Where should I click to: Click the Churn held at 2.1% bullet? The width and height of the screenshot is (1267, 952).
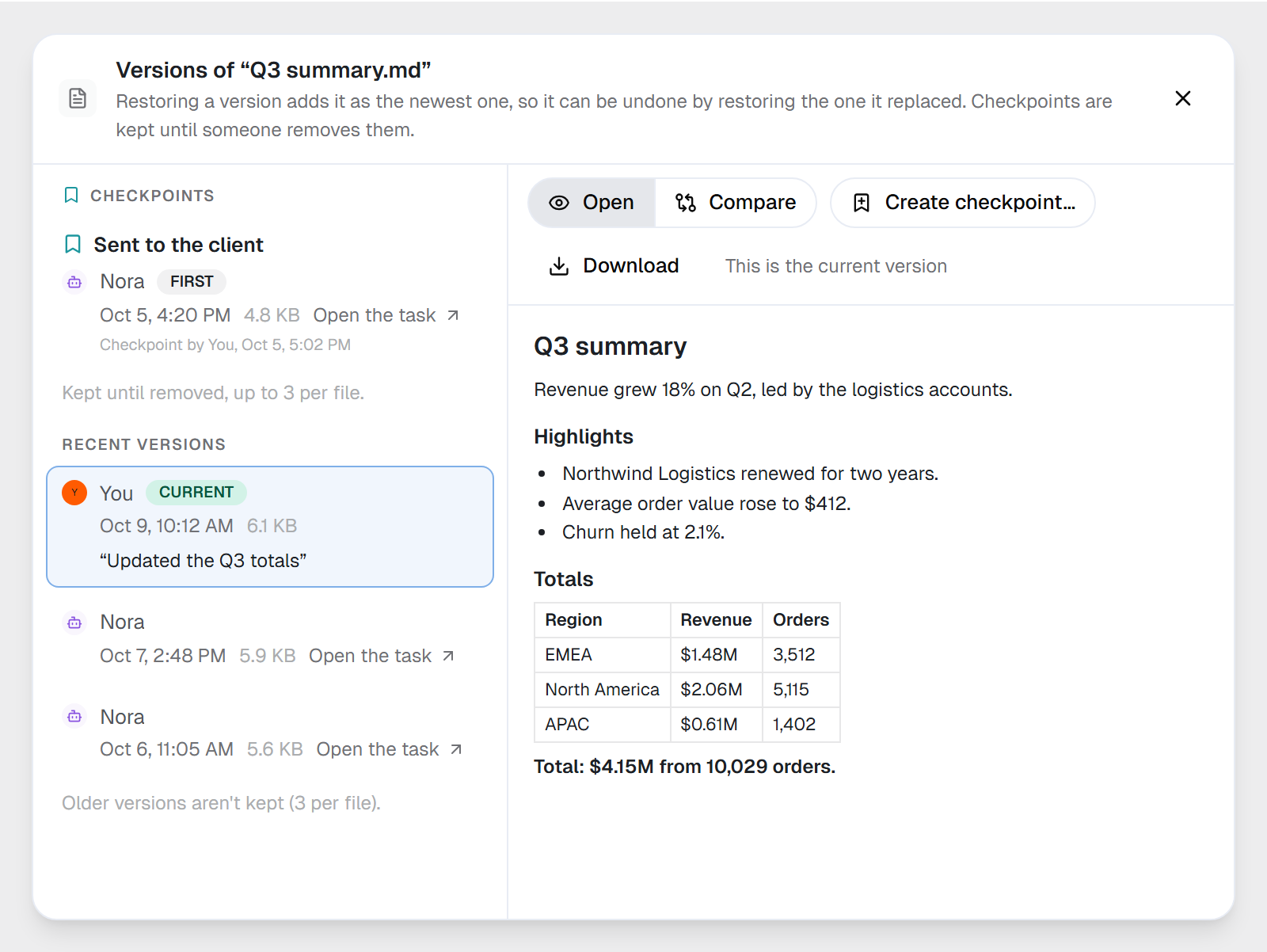[x=643, y=532]
